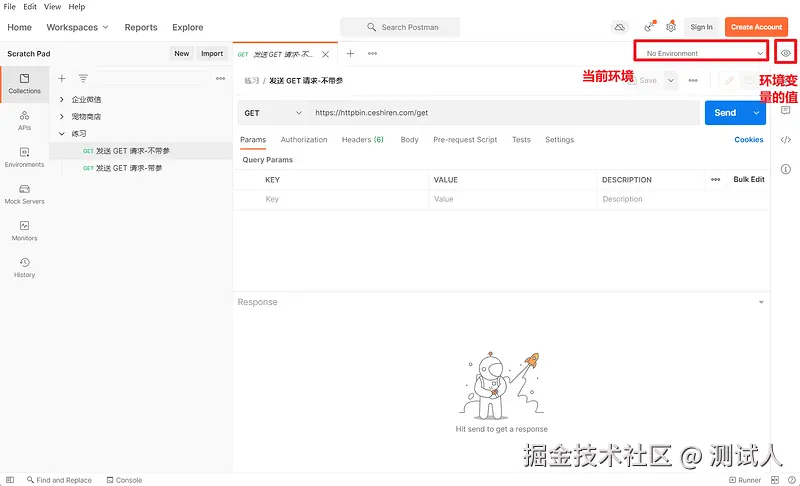Open the info icon in right sidebar
The height and width of the screenshot is (486, 800).
click(x=786, y=169)
